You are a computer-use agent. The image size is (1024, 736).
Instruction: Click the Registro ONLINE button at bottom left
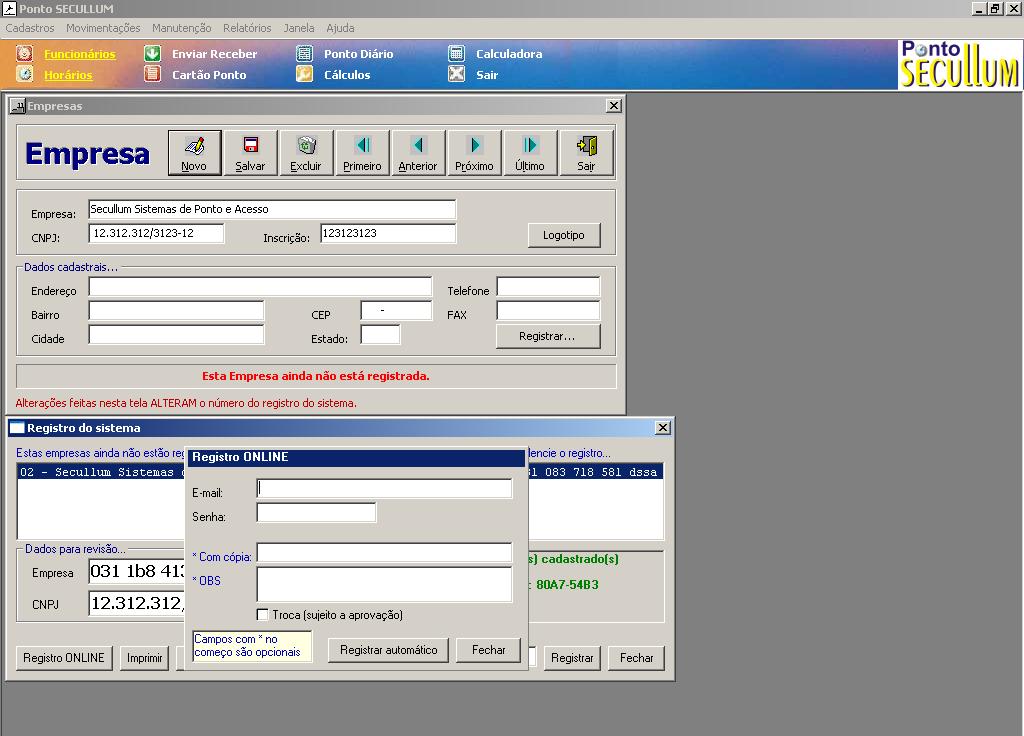point(64,658)
